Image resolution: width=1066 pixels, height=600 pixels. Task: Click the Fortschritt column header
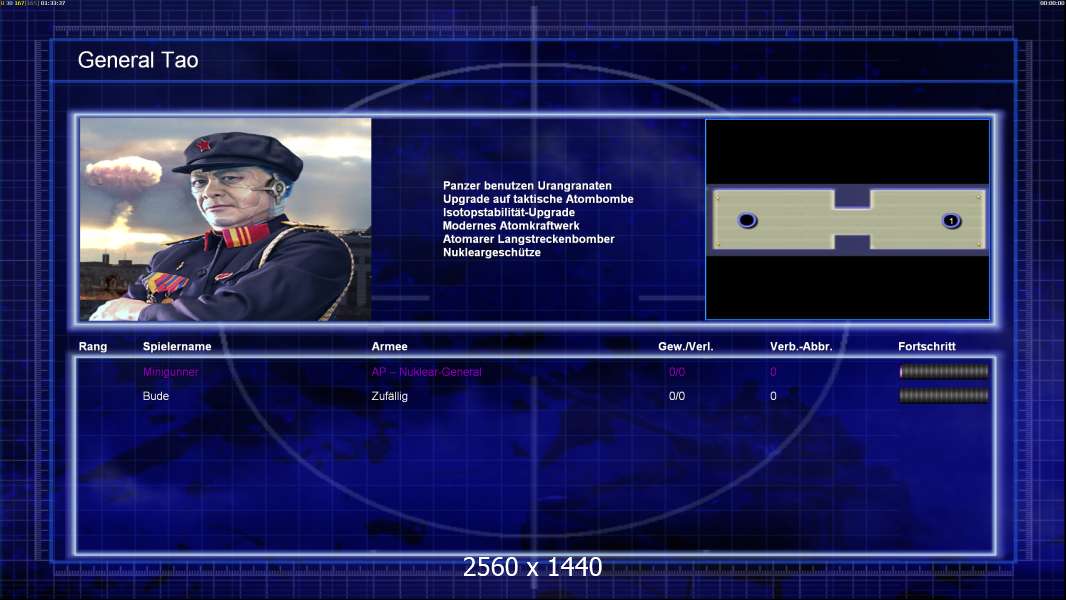927,347
